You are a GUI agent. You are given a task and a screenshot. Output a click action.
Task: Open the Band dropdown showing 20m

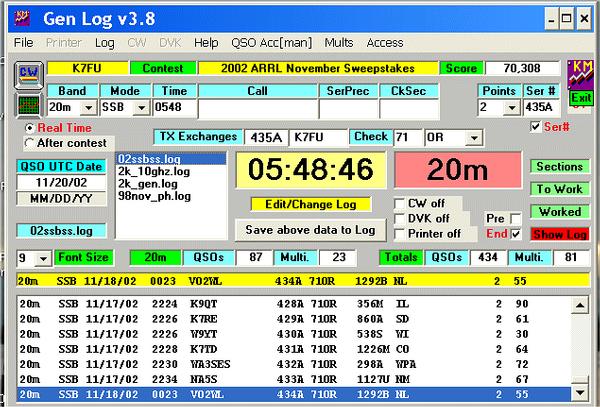point(89,107)
